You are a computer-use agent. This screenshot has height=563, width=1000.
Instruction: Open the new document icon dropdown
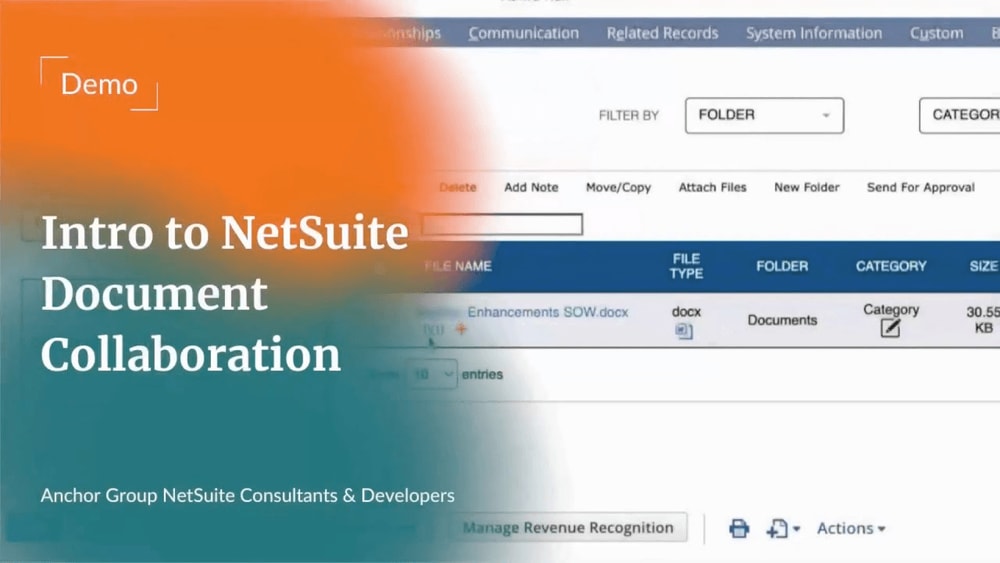(x=783, y=529)
